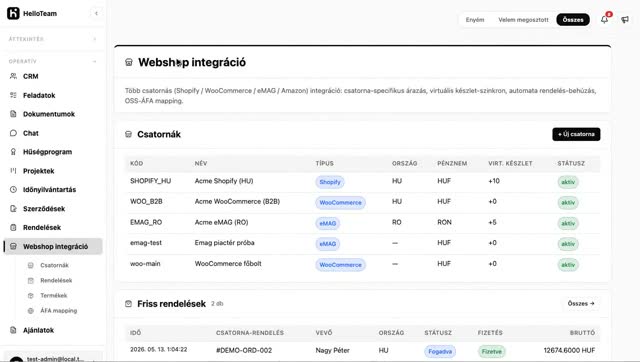Open the Ajánlatok icon
Screen dimensions: 640x362
13,330
